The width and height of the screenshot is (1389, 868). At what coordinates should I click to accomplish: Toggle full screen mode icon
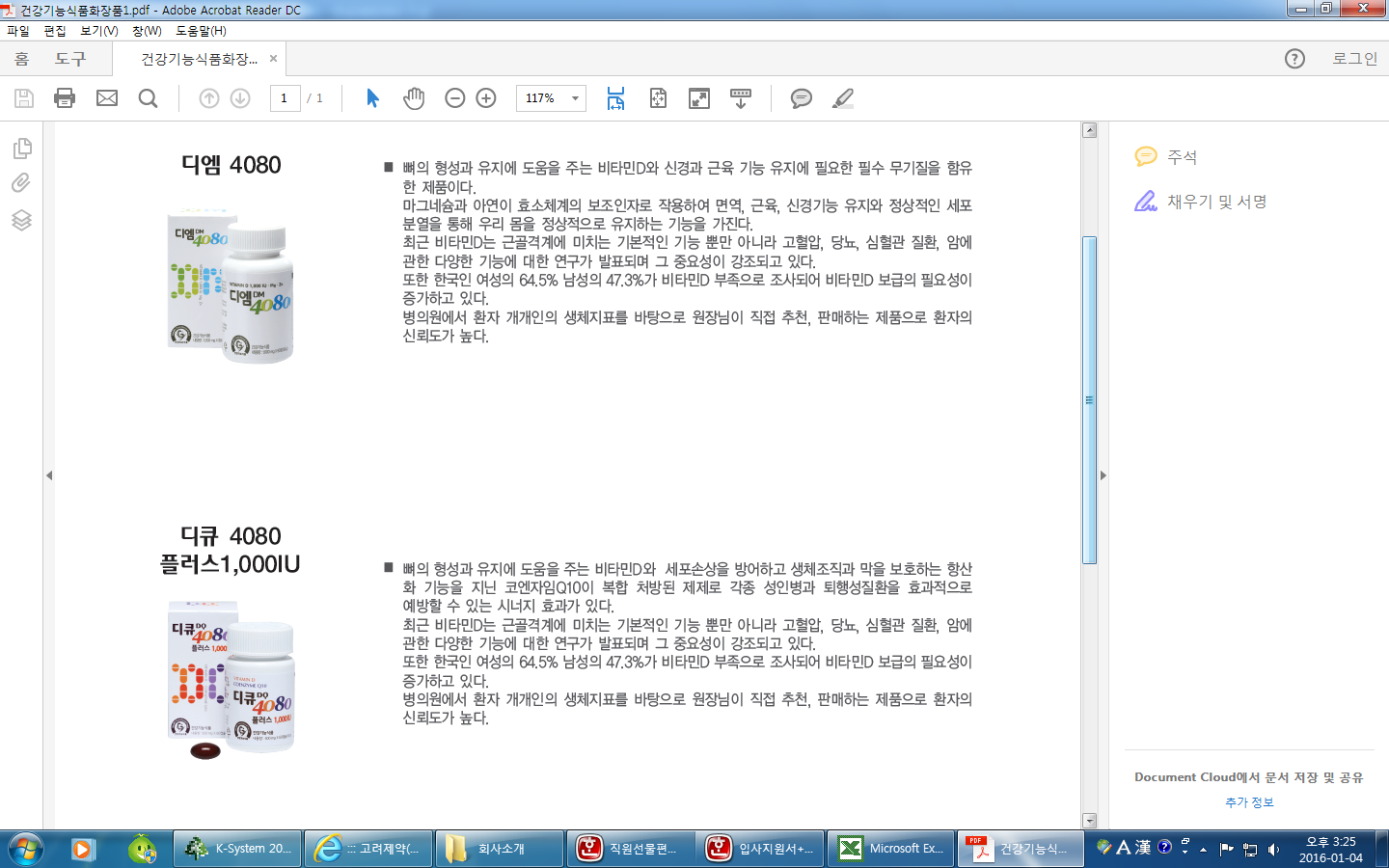tap(699, 98)
